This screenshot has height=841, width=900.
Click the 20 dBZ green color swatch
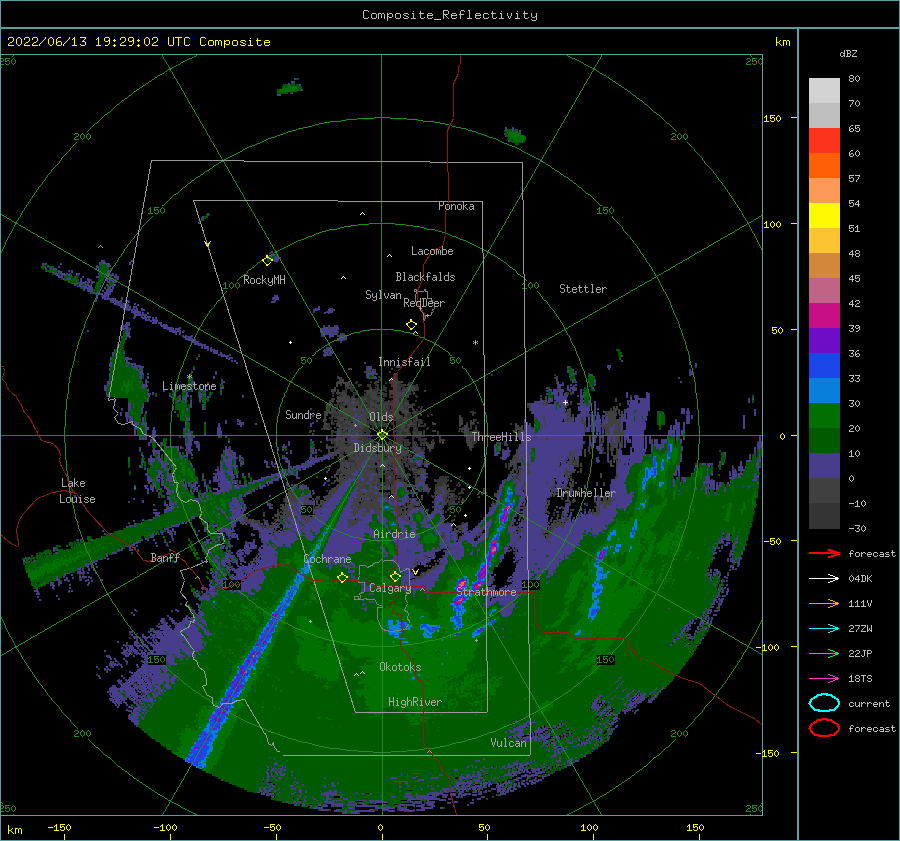coord(824,416)
